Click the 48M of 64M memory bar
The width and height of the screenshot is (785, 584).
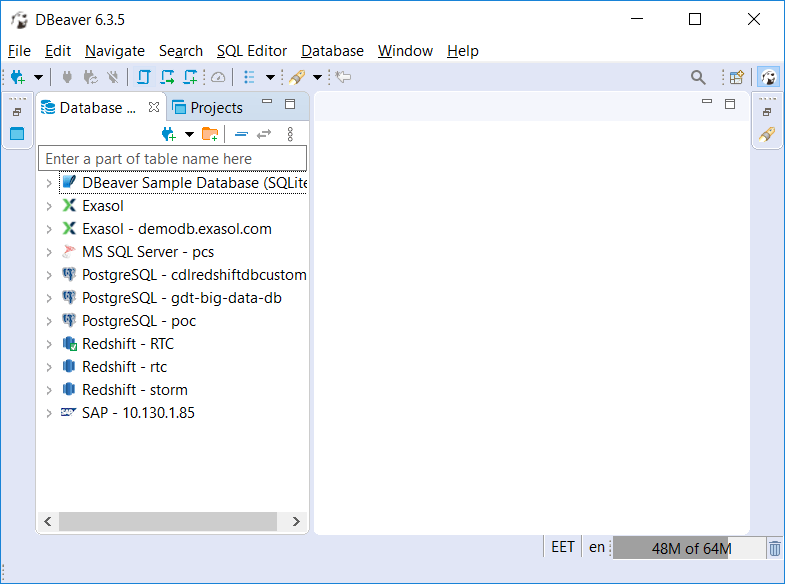coord(689,548)
